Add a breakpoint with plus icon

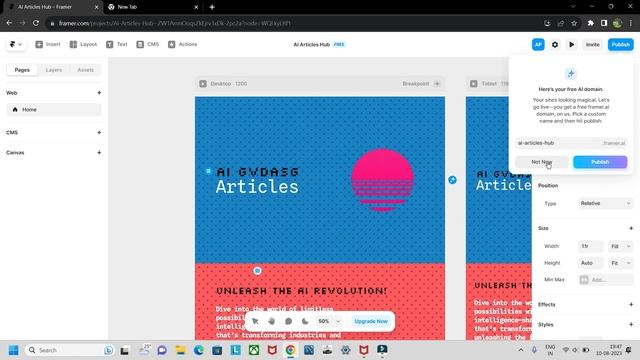pyautogui.click(x=437, y=84)
